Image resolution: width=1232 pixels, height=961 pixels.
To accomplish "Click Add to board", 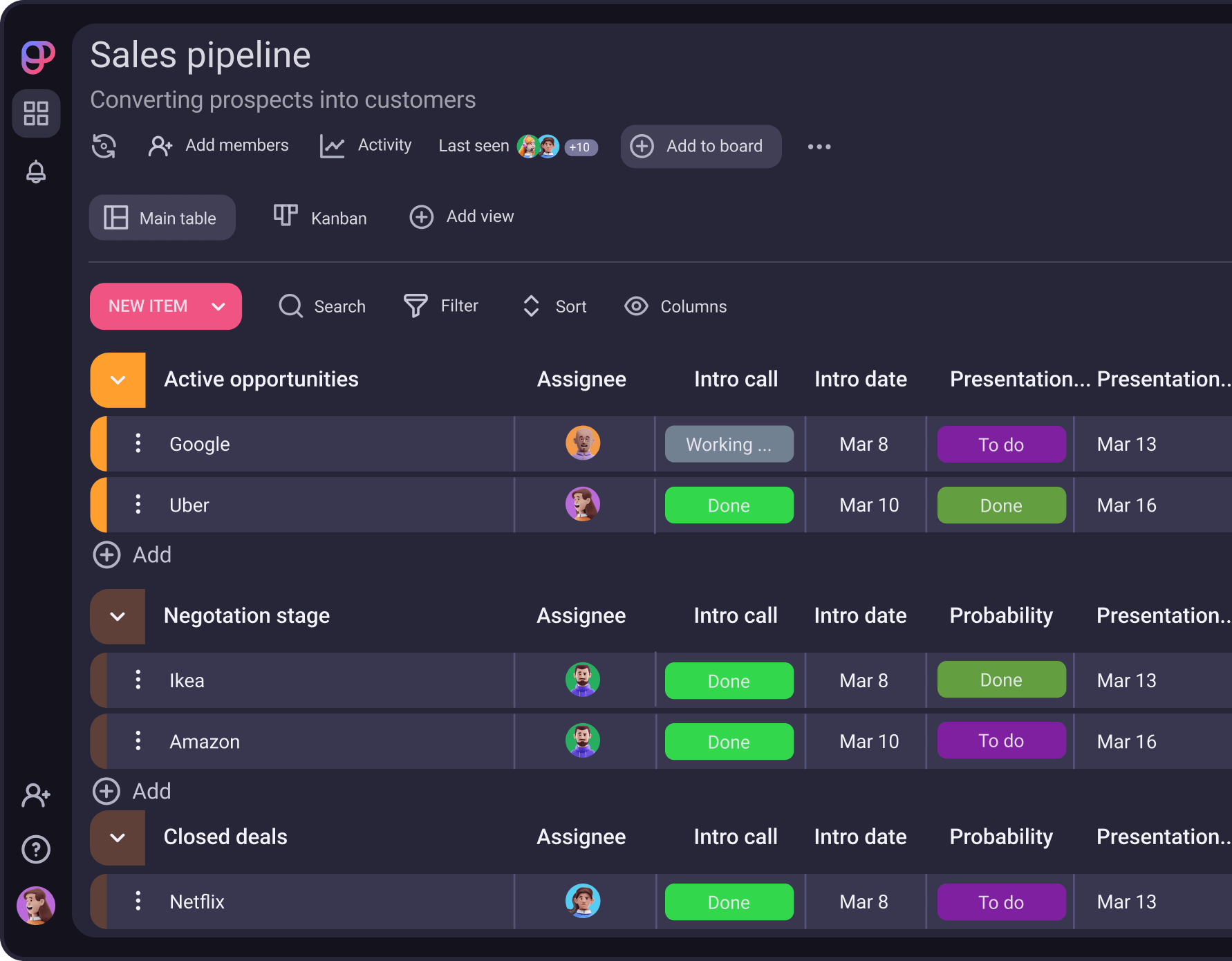I will coord(700,146).
